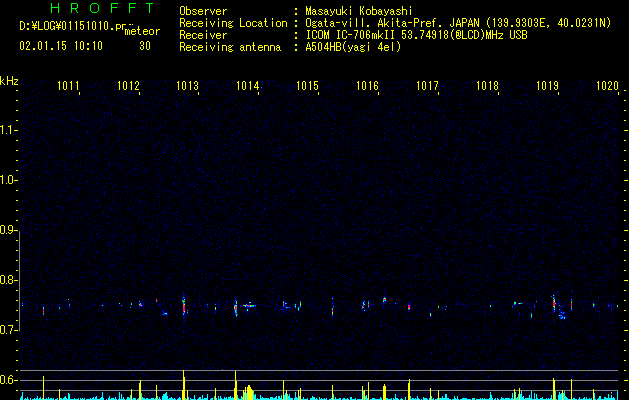Click the name Masayuki Kobayashi
This screenshot has height=400, width=629.
(359, 11)
